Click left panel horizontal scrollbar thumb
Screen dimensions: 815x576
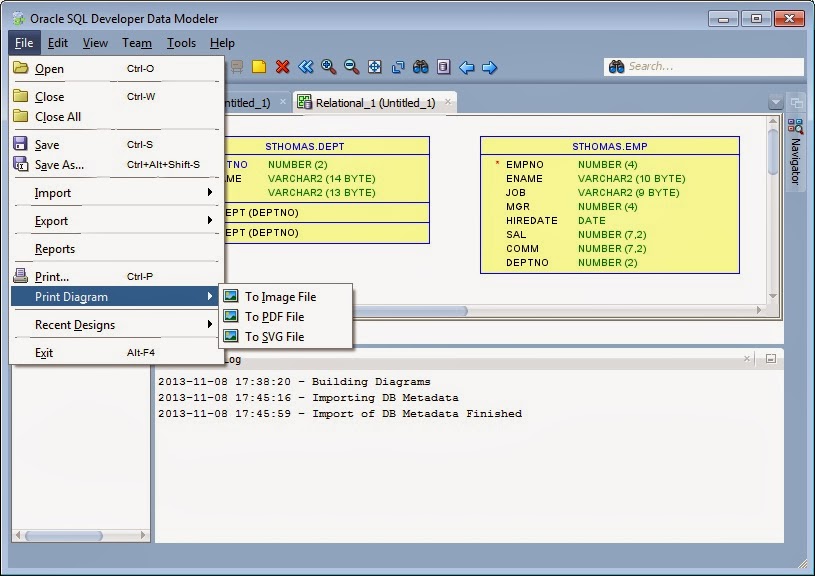tap(64, 535)
